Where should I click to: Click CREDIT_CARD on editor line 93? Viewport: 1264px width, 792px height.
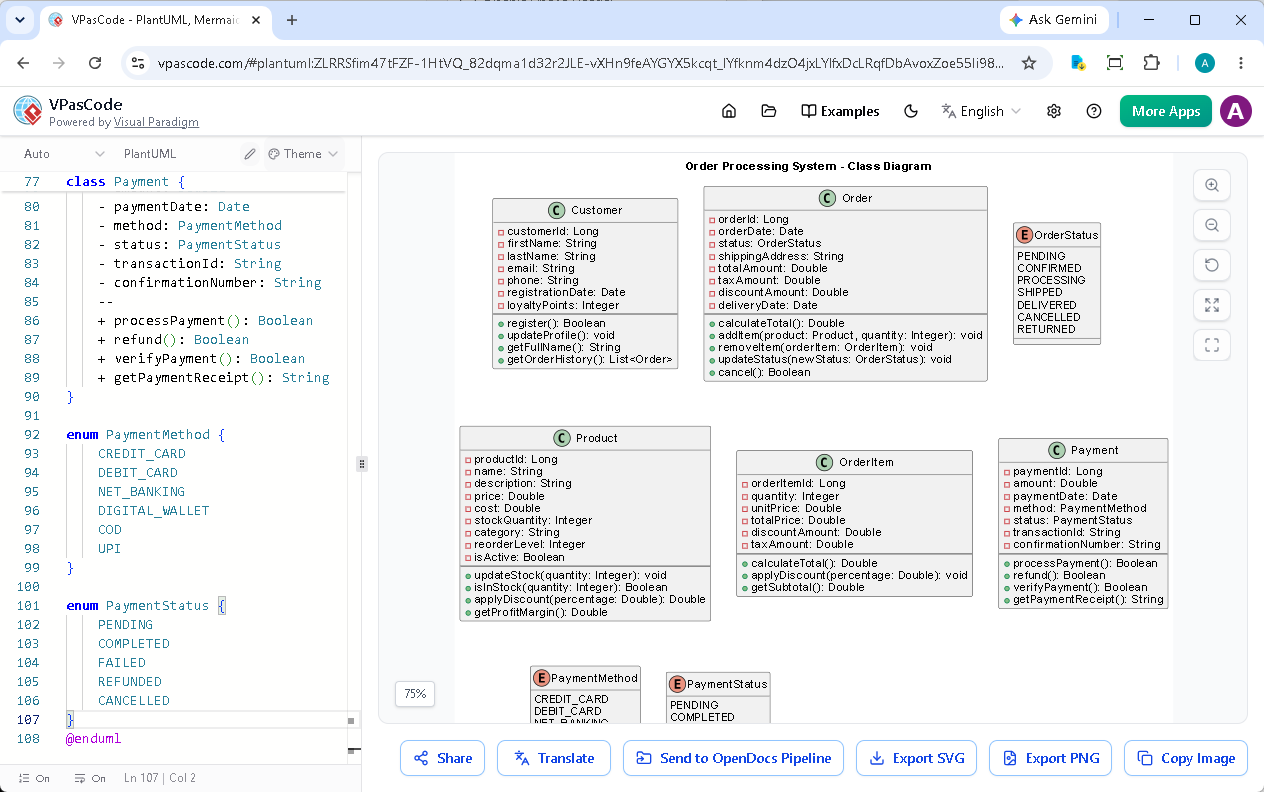(x=142, y=453)
